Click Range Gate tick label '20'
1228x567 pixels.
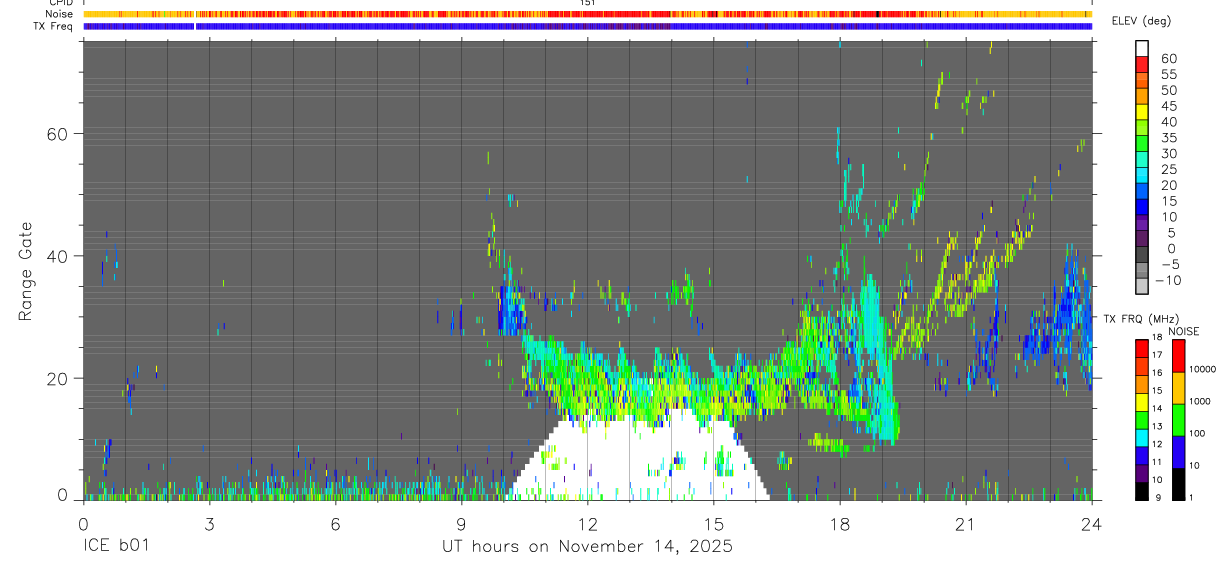coord(59,378)
